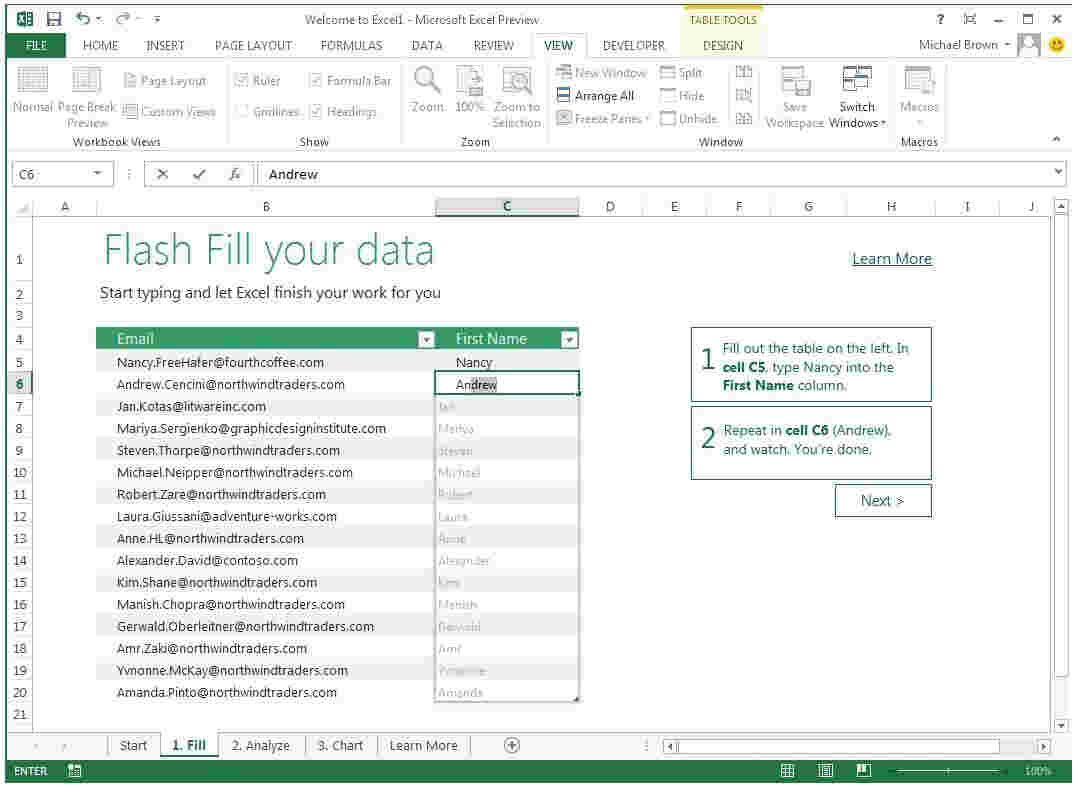Open the Email column filter dropdown
This screenshot has width=1078, height=792.
426,339
